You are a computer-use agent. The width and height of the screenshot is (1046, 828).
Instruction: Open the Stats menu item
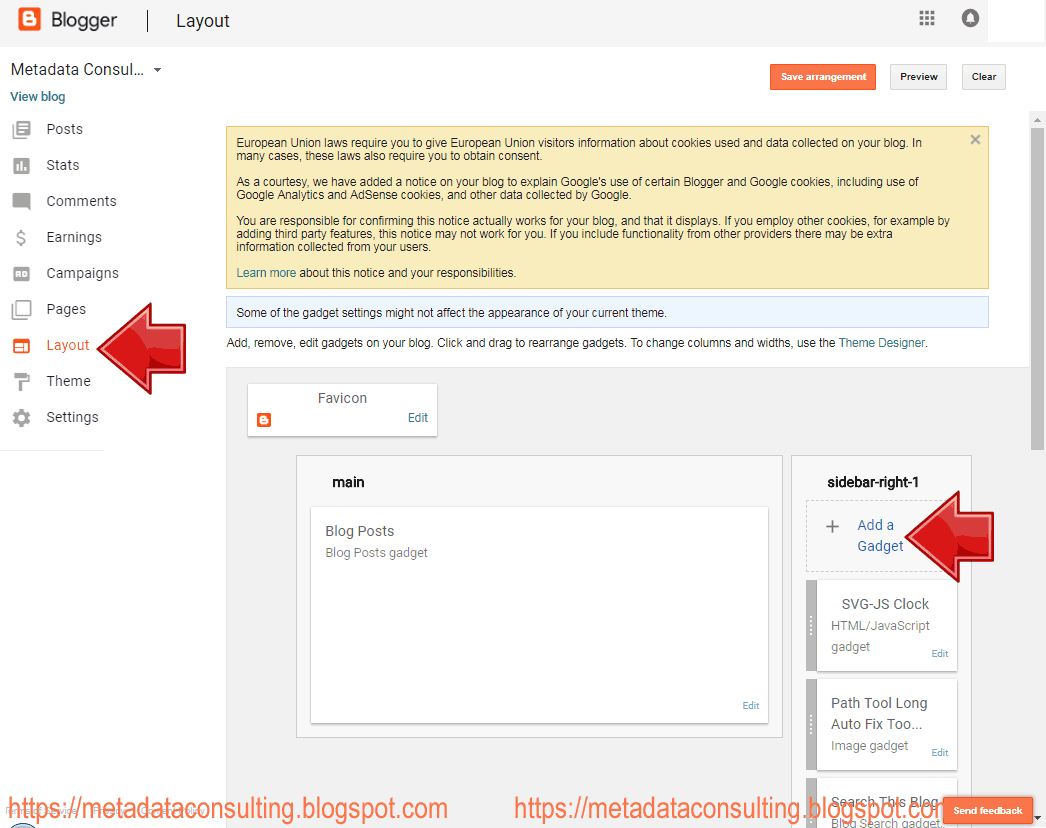tap(63, 165)
